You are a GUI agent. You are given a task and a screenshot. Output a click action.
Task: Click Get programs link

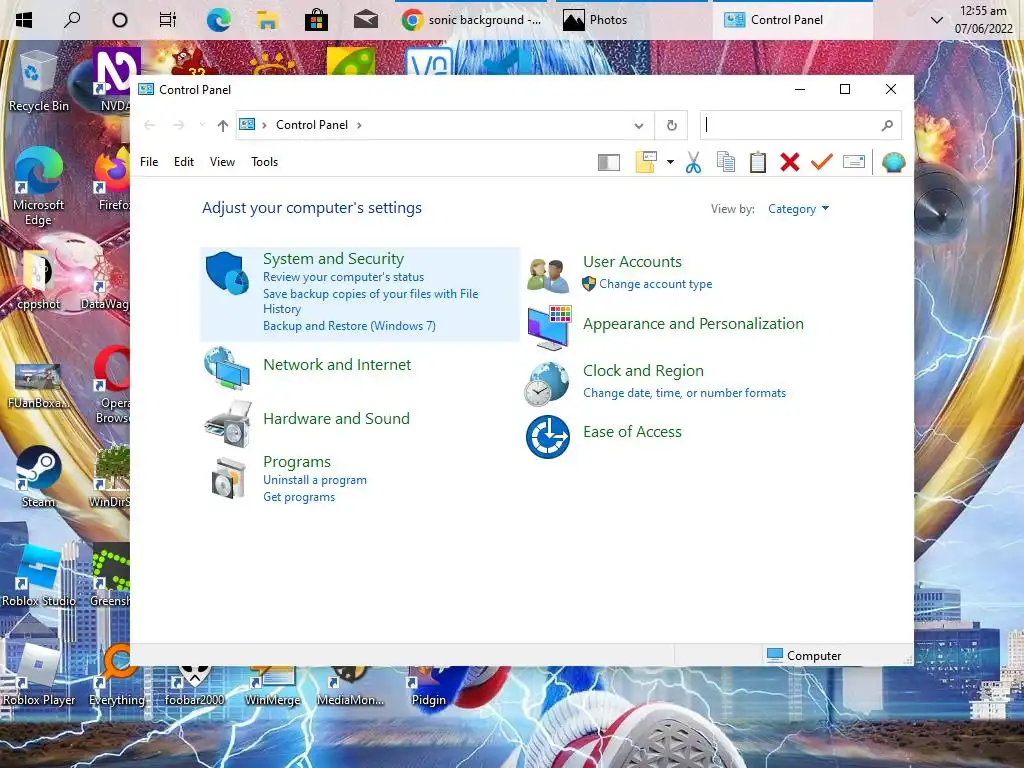299,497
